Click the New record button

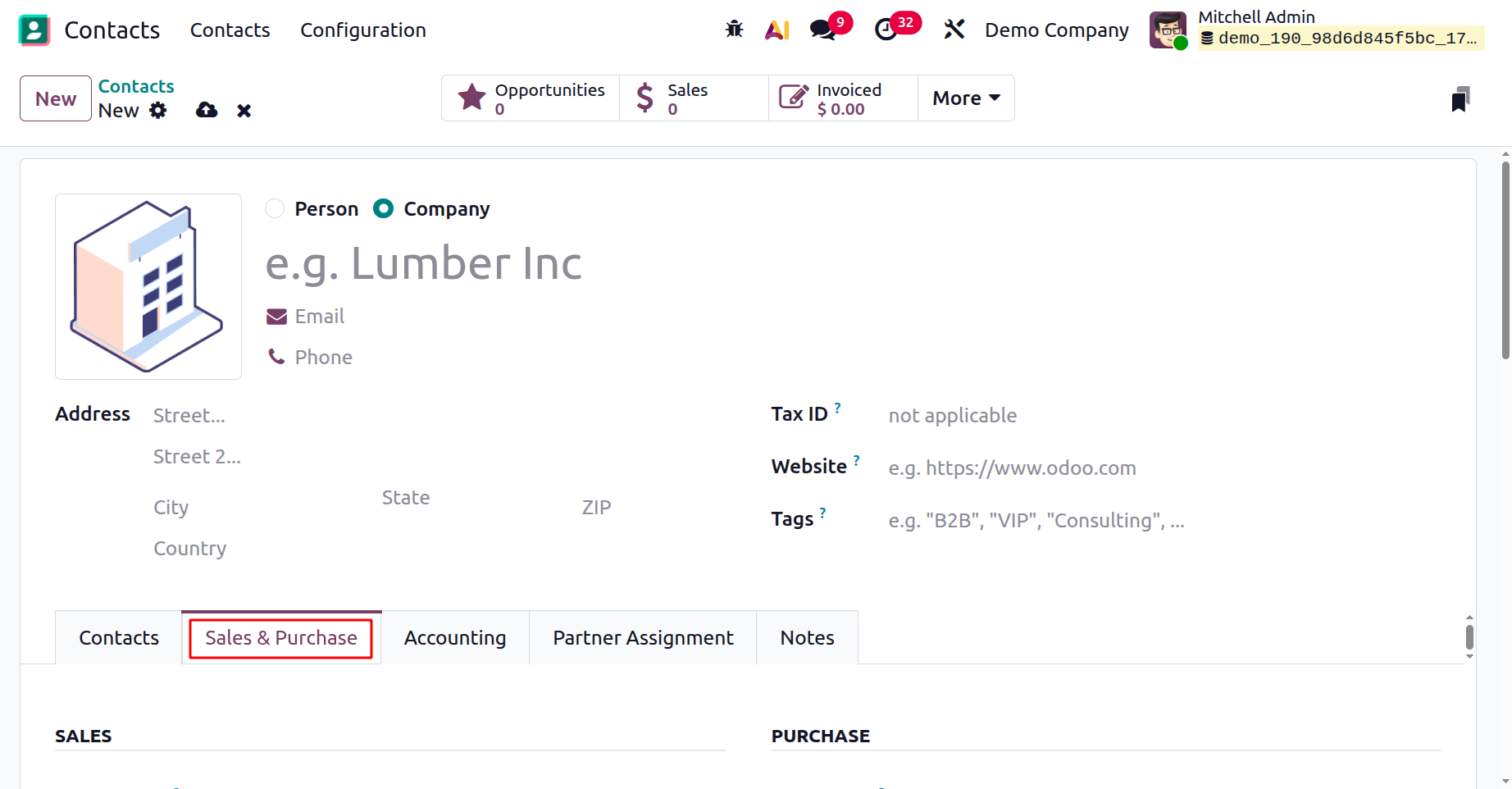tap(56, 98)
